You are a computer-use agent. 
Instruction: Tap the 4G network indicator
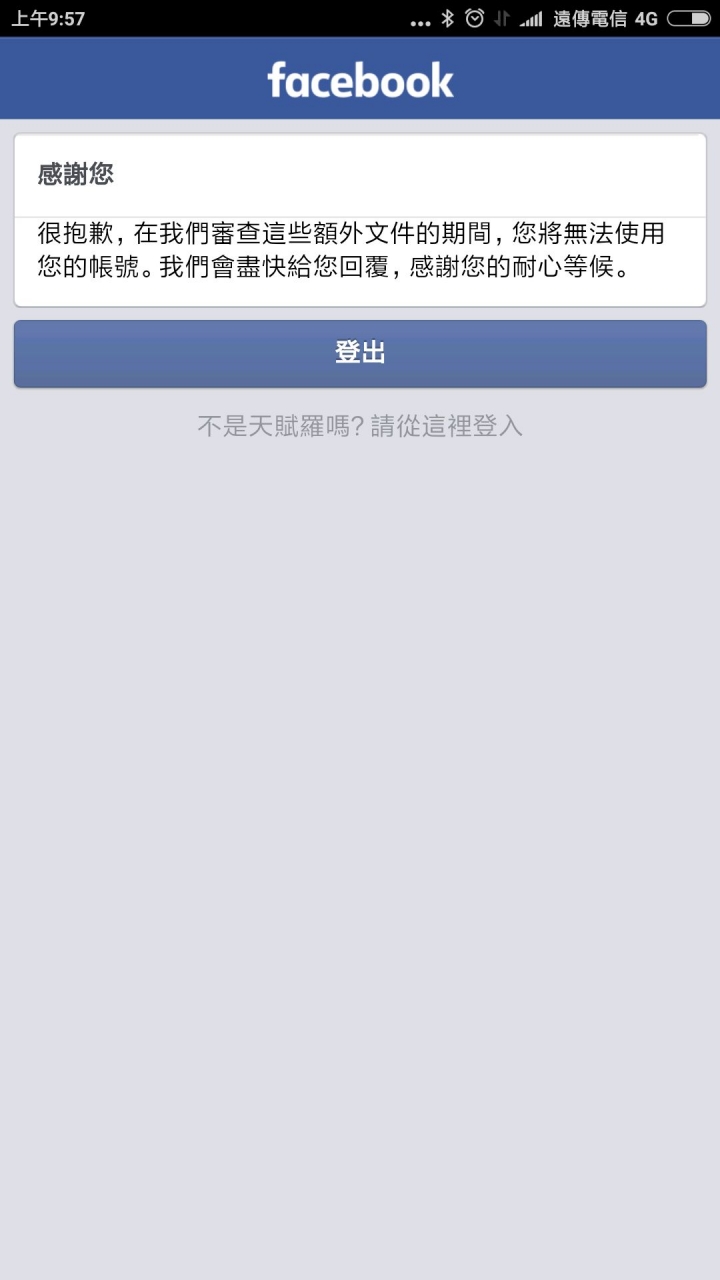[x=646, y=19]
